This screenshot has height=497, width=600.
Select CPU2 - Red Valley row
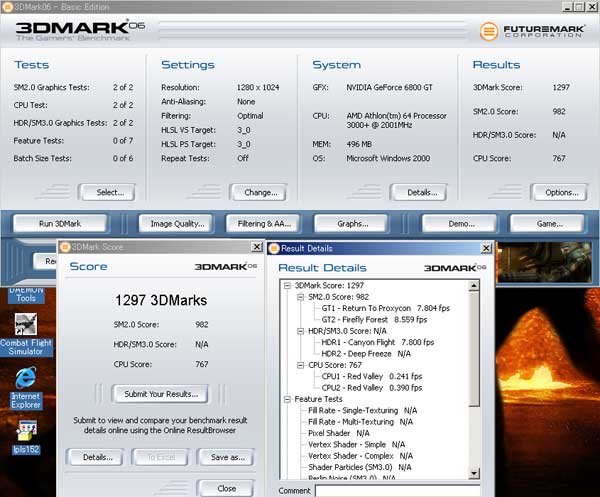click(x=372, y=388)
